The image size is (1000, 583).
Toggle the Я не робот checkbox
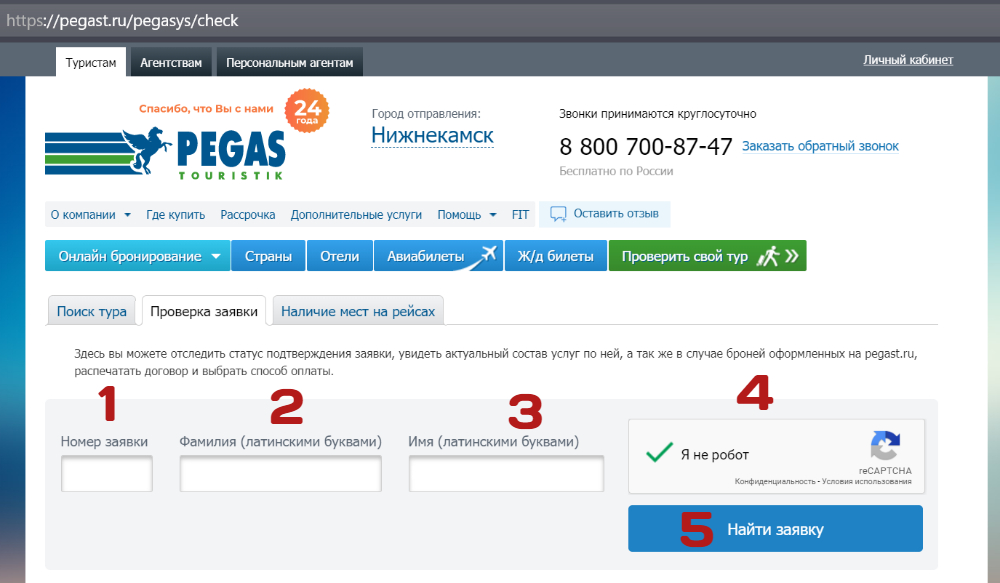(x=659, y=453)
